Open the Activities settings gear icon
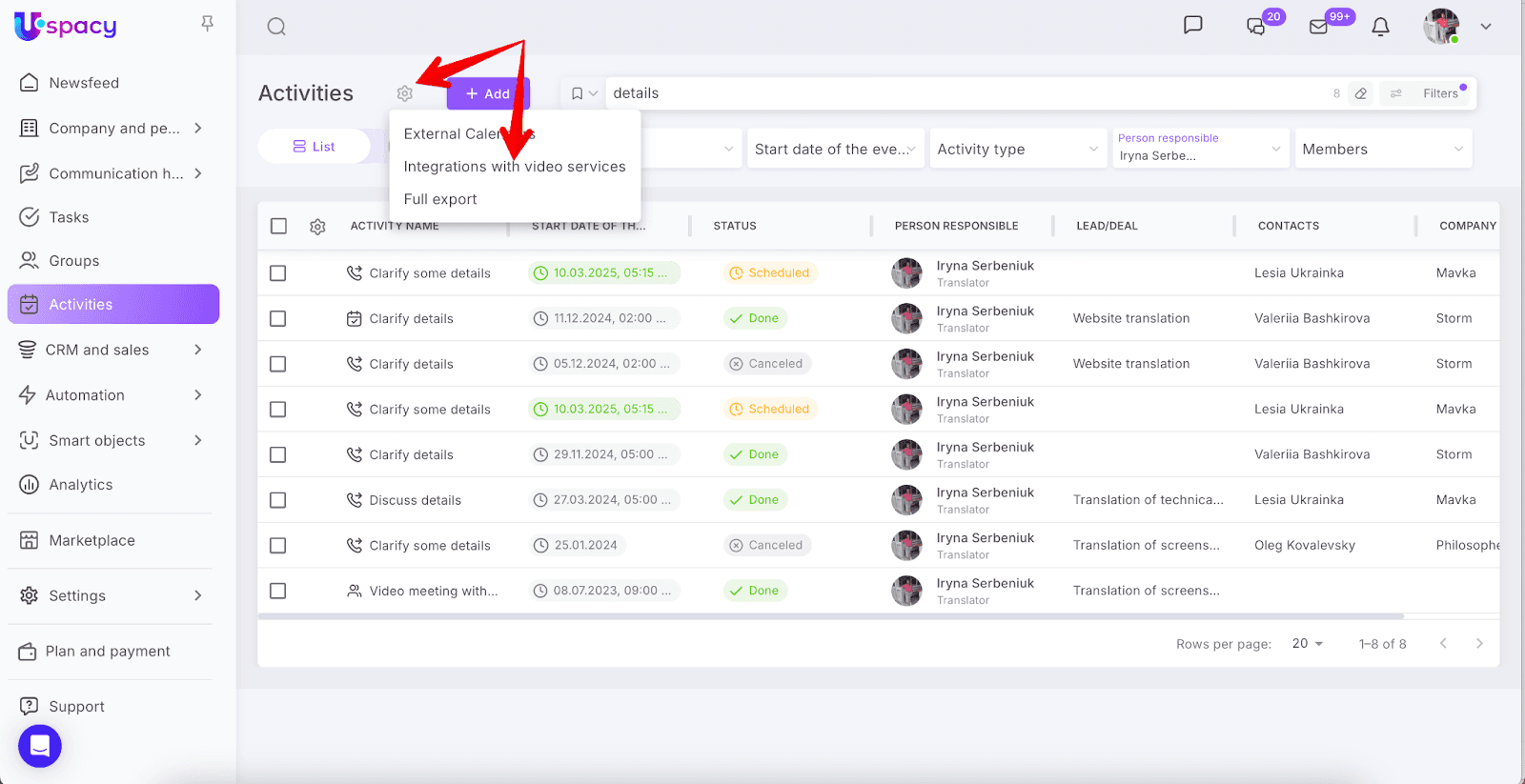Image resolution: width=1525 pixels, height=784 pixels. (405, 93)
